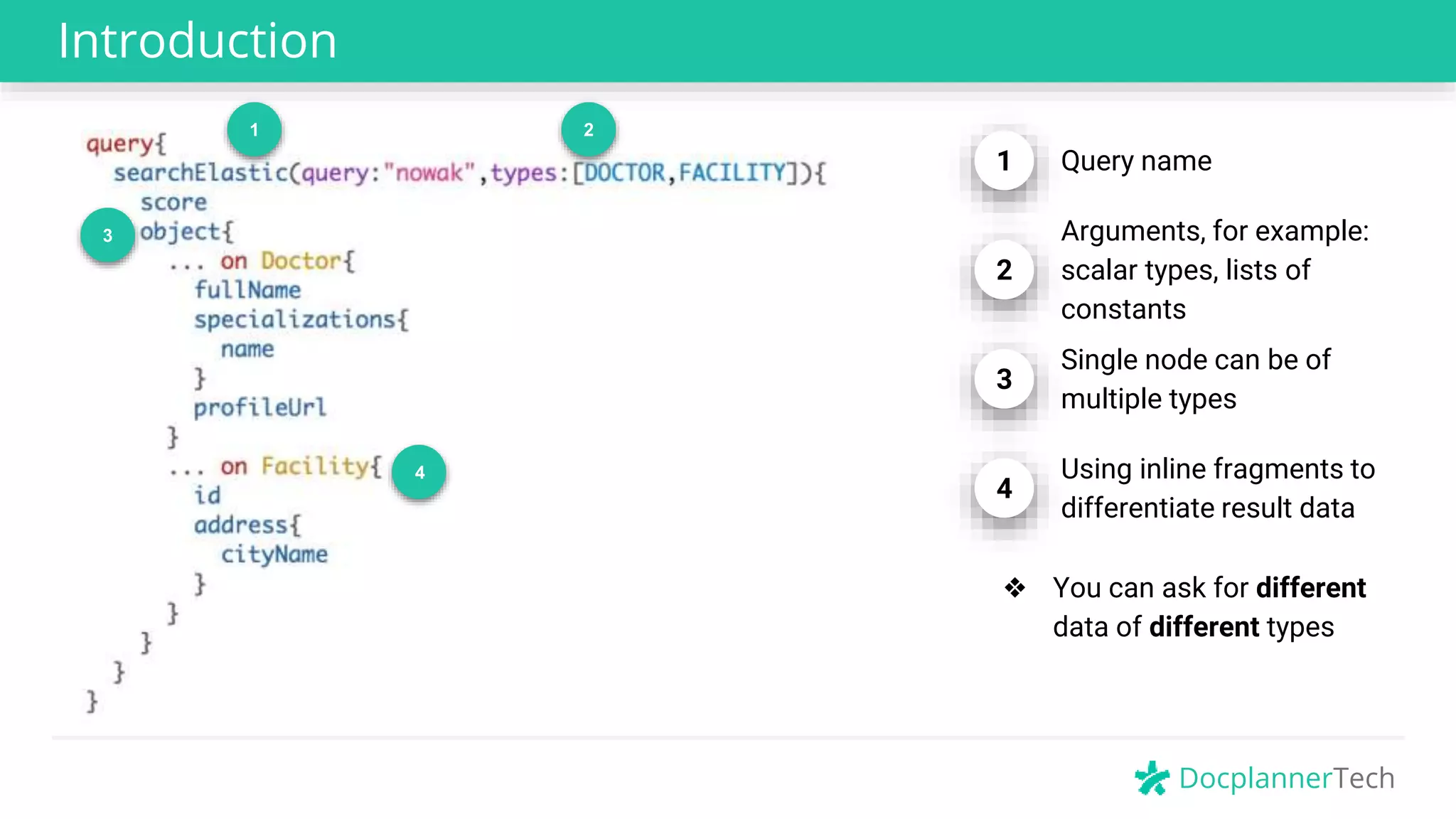Screen dimensions: 1456x819
Task: Click the 'DocplannerTech' brand name text
Action: [x=1287, y=778]
